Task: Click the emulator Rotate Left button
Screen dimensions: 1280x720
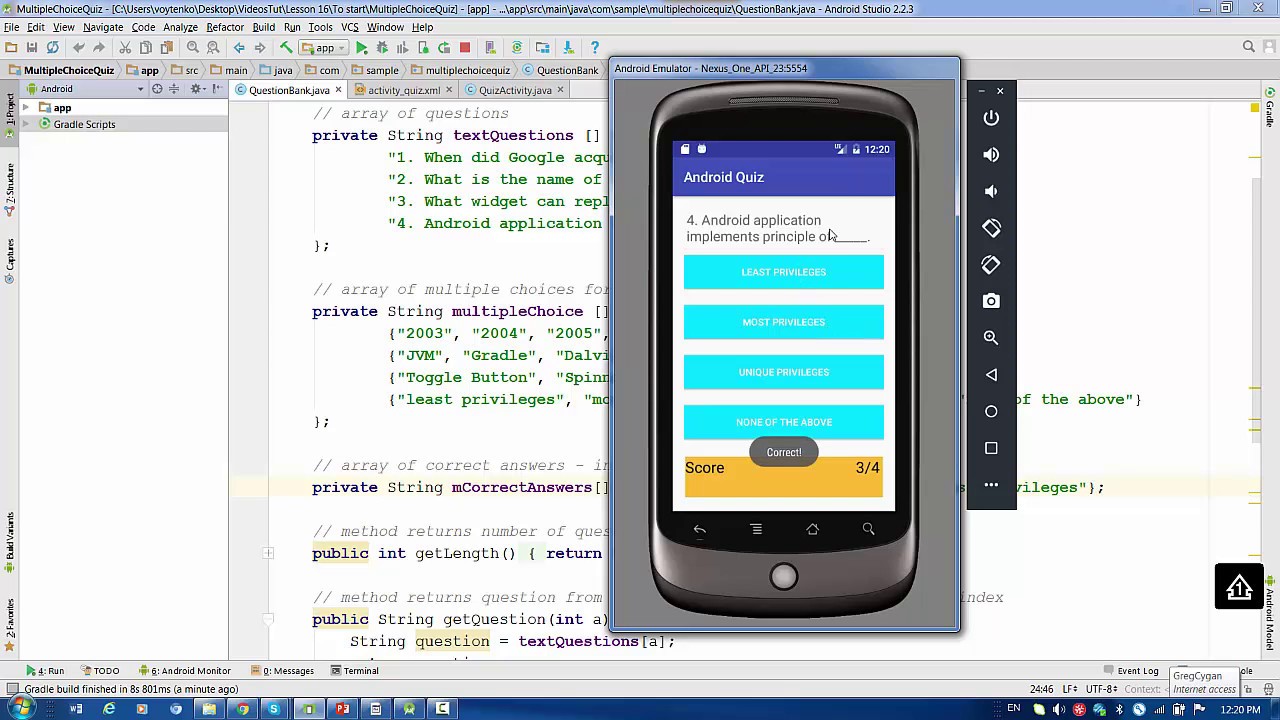Action: coord(991,228)
